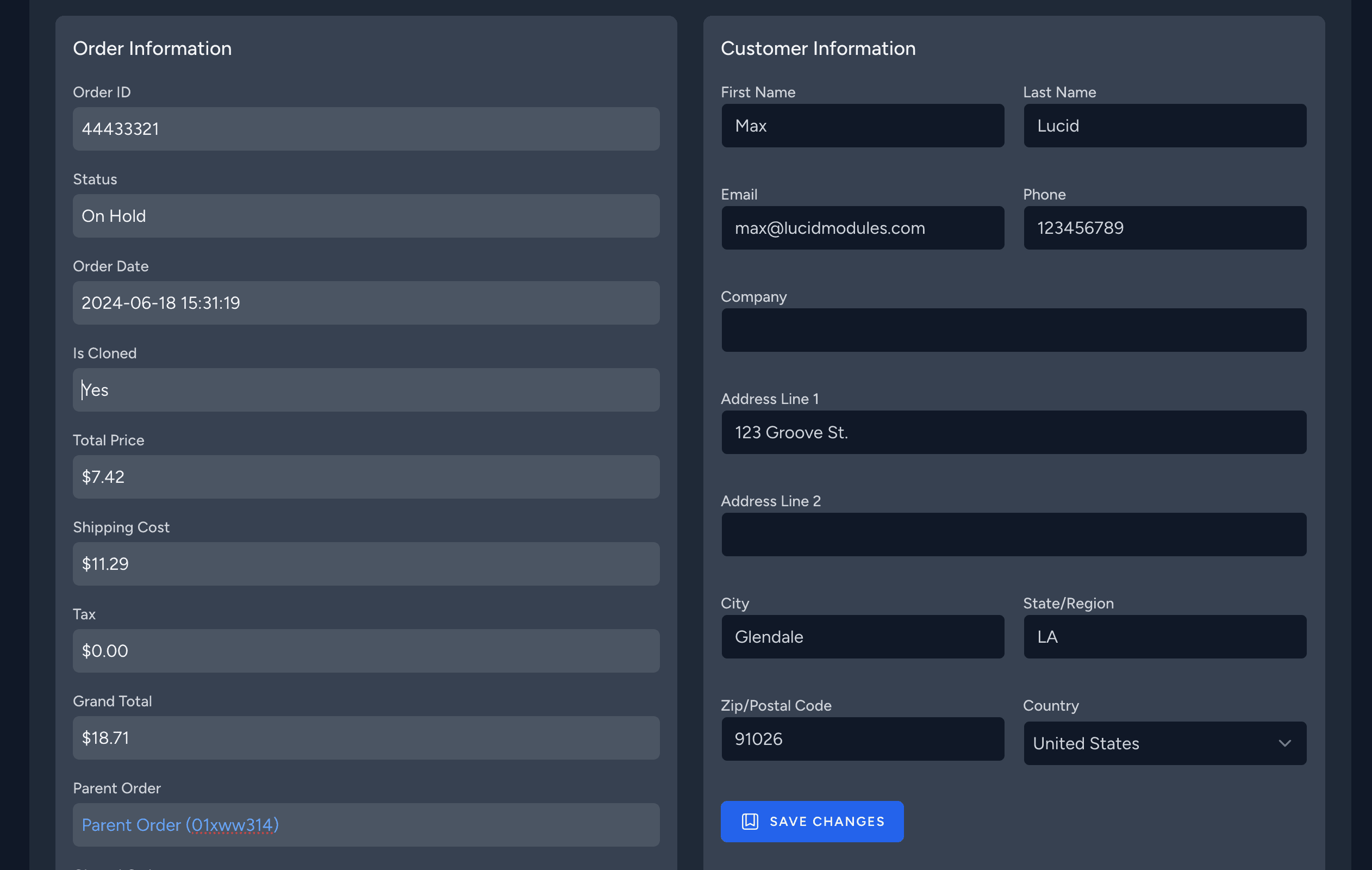This screenshot has height=870, width=1372.
Task: Click the Order ID field 44433321
Action: [x=366, y=129]
